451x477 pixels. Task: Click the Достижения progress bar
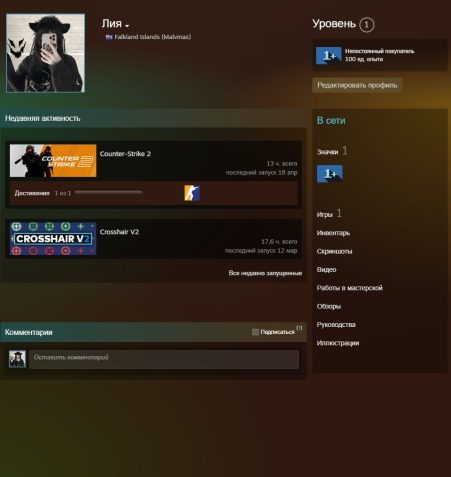coord(108,192)
